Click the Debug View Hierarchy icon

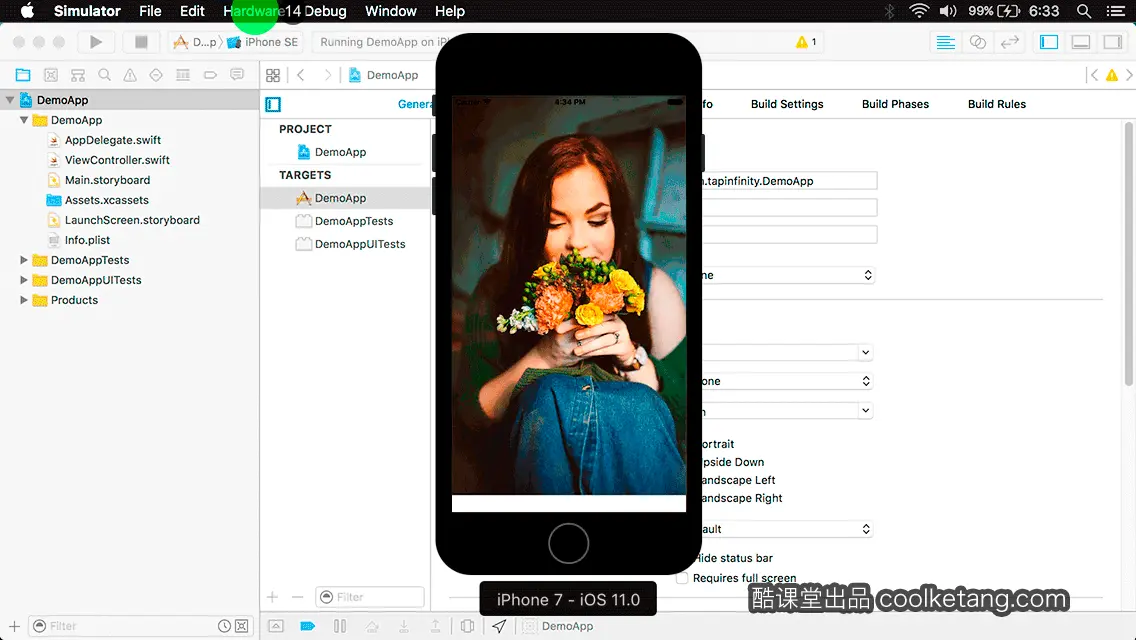click(x=467, y=626)
